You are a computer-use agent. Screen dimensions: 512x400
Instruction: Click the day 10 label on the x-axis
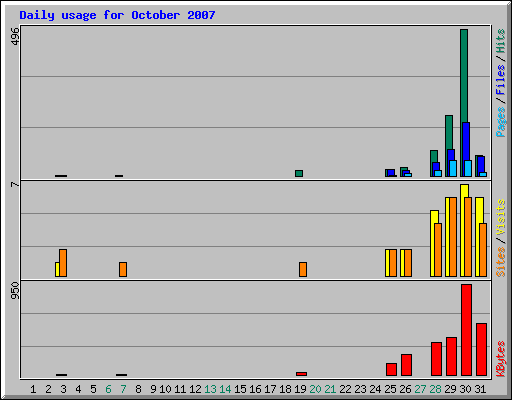click(165, 389)
